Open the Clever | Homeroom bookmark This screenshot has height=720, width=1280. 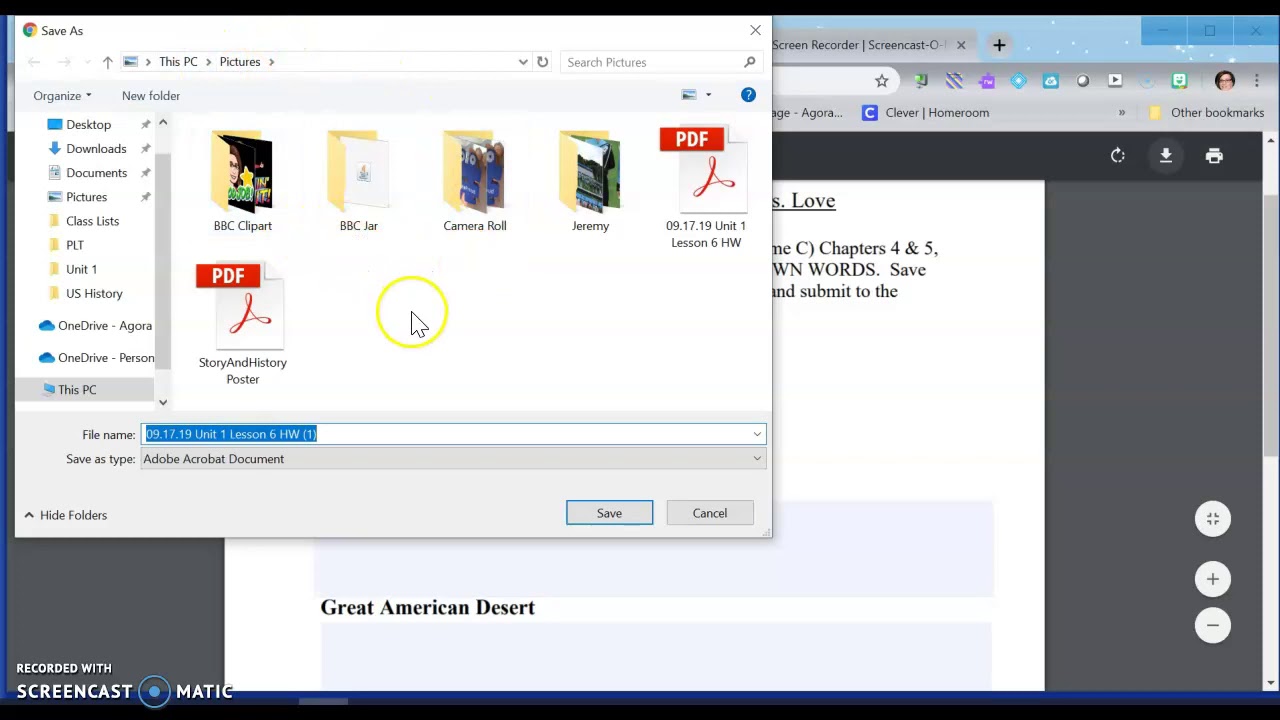[x=926, y=113]
